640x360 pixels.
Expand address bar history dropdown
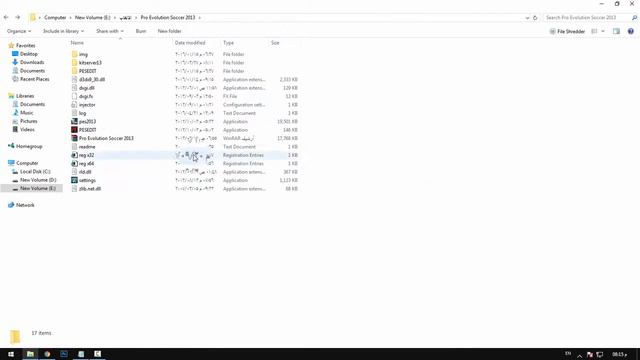(x=527, y=18)
